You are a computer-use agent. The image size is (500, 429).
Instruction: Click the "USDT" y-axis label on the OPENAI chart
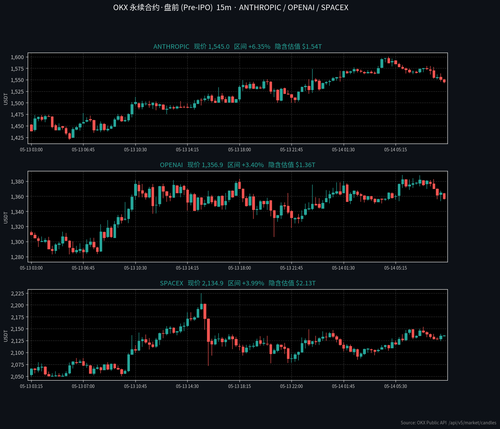click(x=5, y=217)
